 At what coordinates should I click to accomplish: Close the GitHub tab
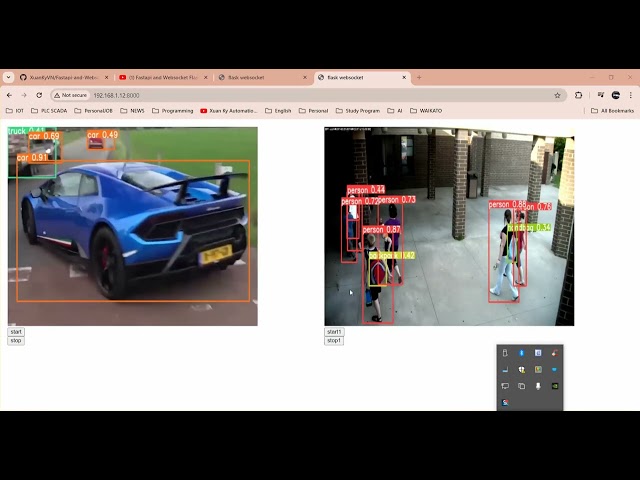[x=107, y=77]
